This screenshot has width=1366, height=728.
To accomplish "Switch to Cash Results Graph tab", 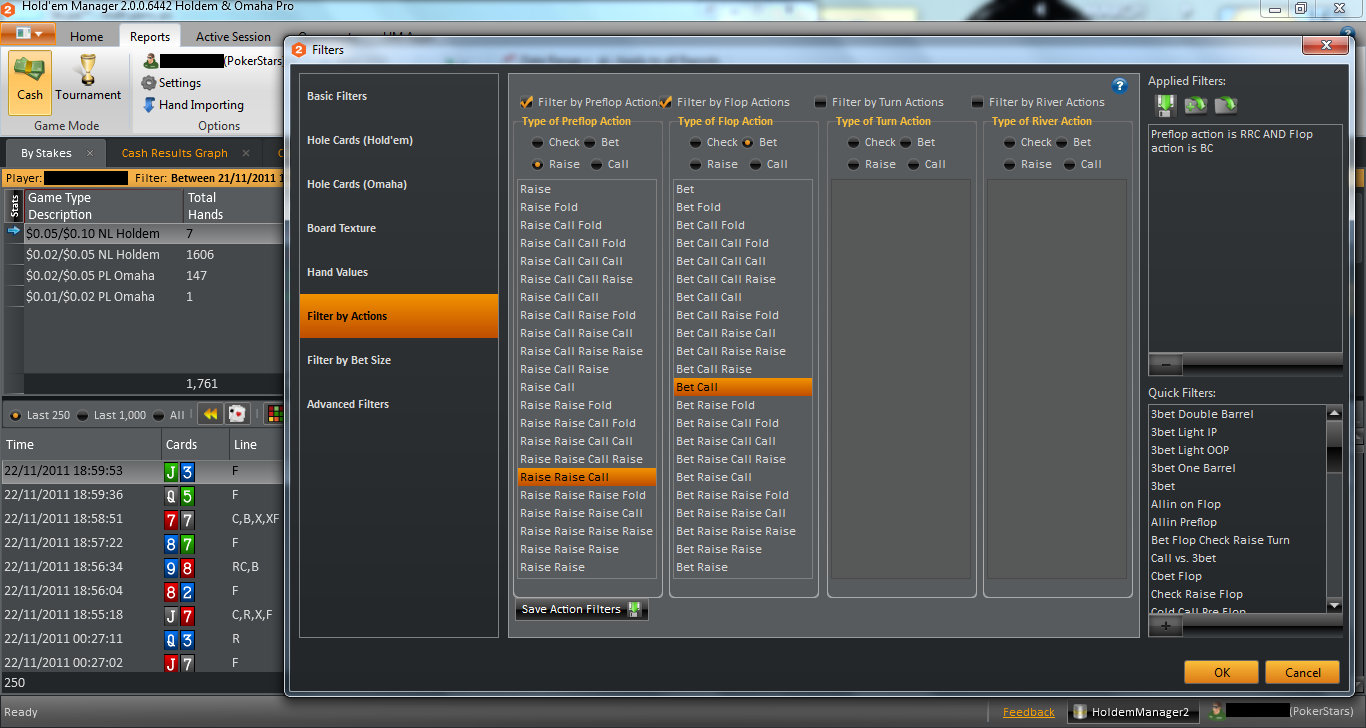I will click(x=175, y=153).
